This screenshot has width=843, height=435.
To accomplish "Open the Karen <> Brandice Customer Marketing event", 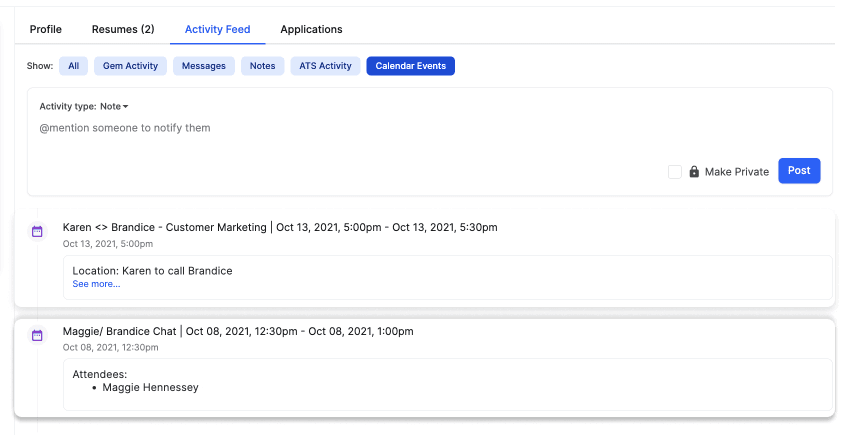I will (279, 227).
